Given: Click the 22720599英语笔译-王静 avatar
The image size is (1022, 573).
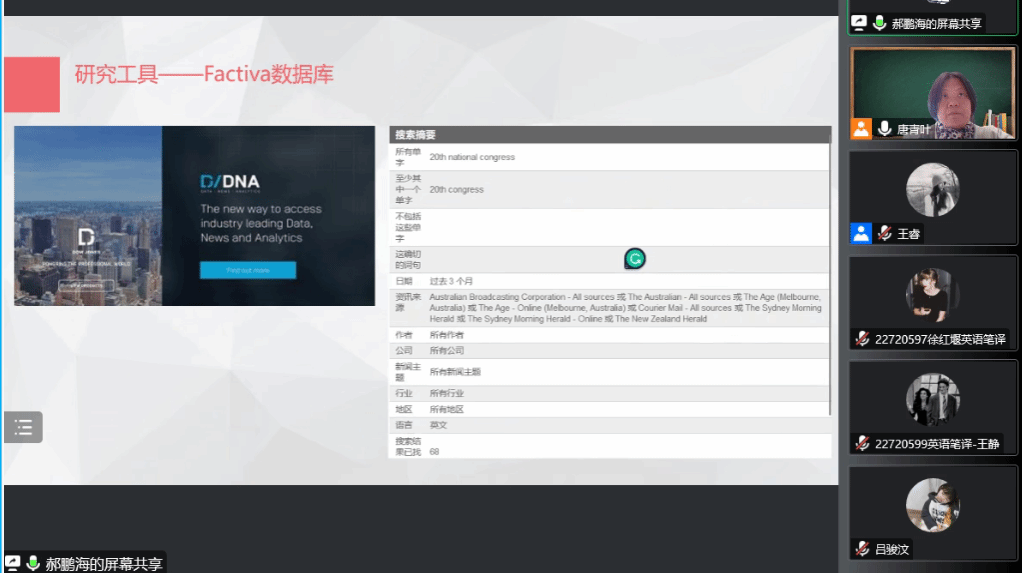Looking at the screenshot, I should click(x=932, y=400).
